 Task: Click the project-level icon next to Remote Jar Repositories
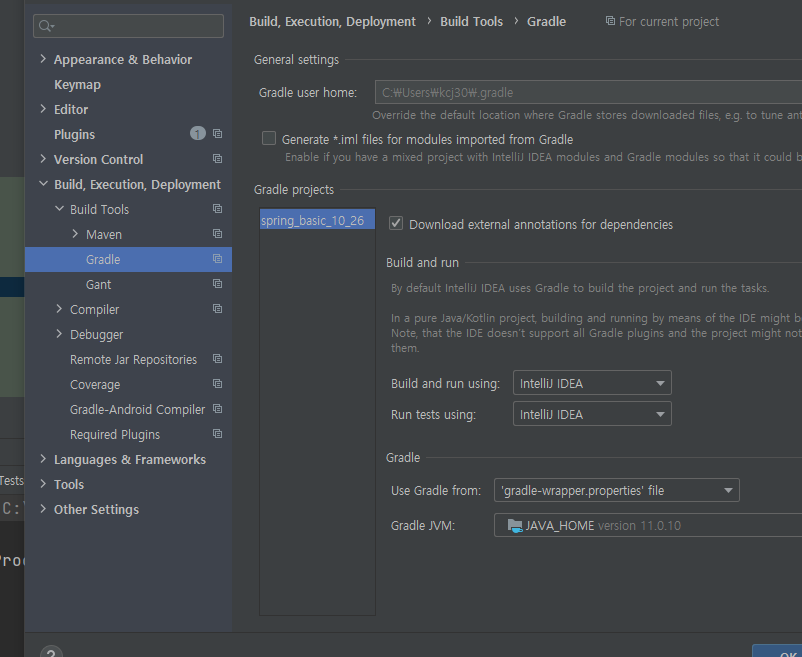pyautogui.click(x=217, y=359)
